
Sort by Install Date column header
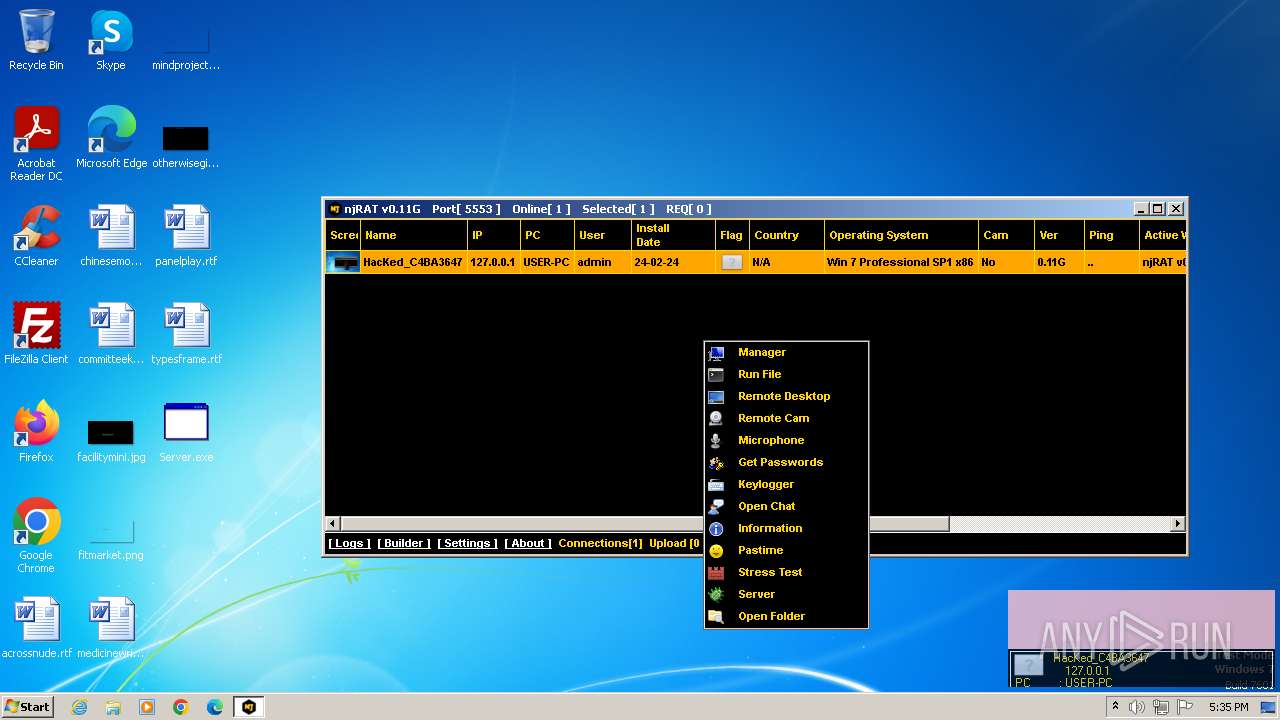(673, 235)
